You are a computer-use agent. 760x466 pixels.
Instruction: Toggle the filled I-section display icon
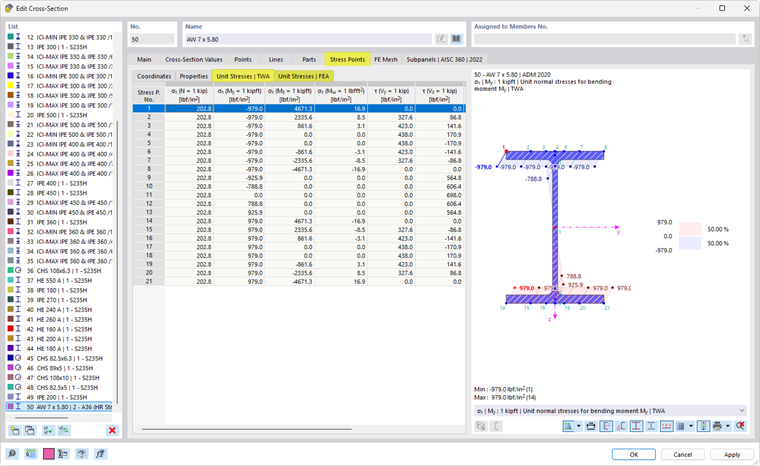coord(636,426)
